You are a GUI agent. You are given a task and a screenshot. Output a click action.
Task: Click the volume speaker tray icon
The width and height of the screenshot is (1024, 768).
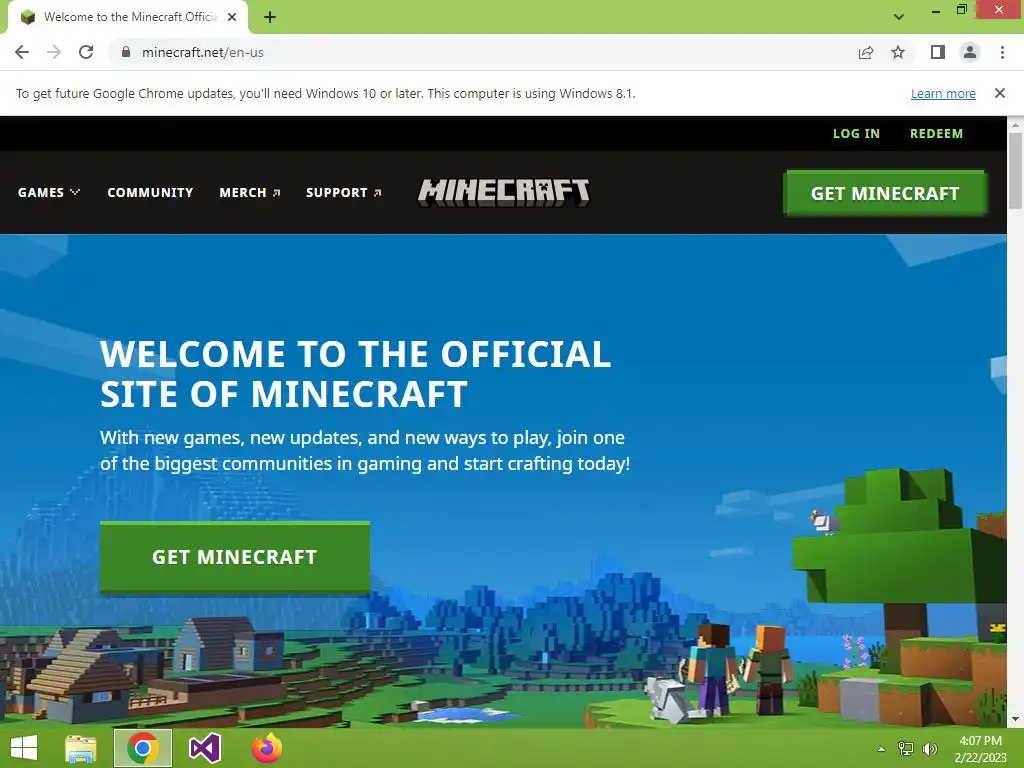click(x=930, y=749)
